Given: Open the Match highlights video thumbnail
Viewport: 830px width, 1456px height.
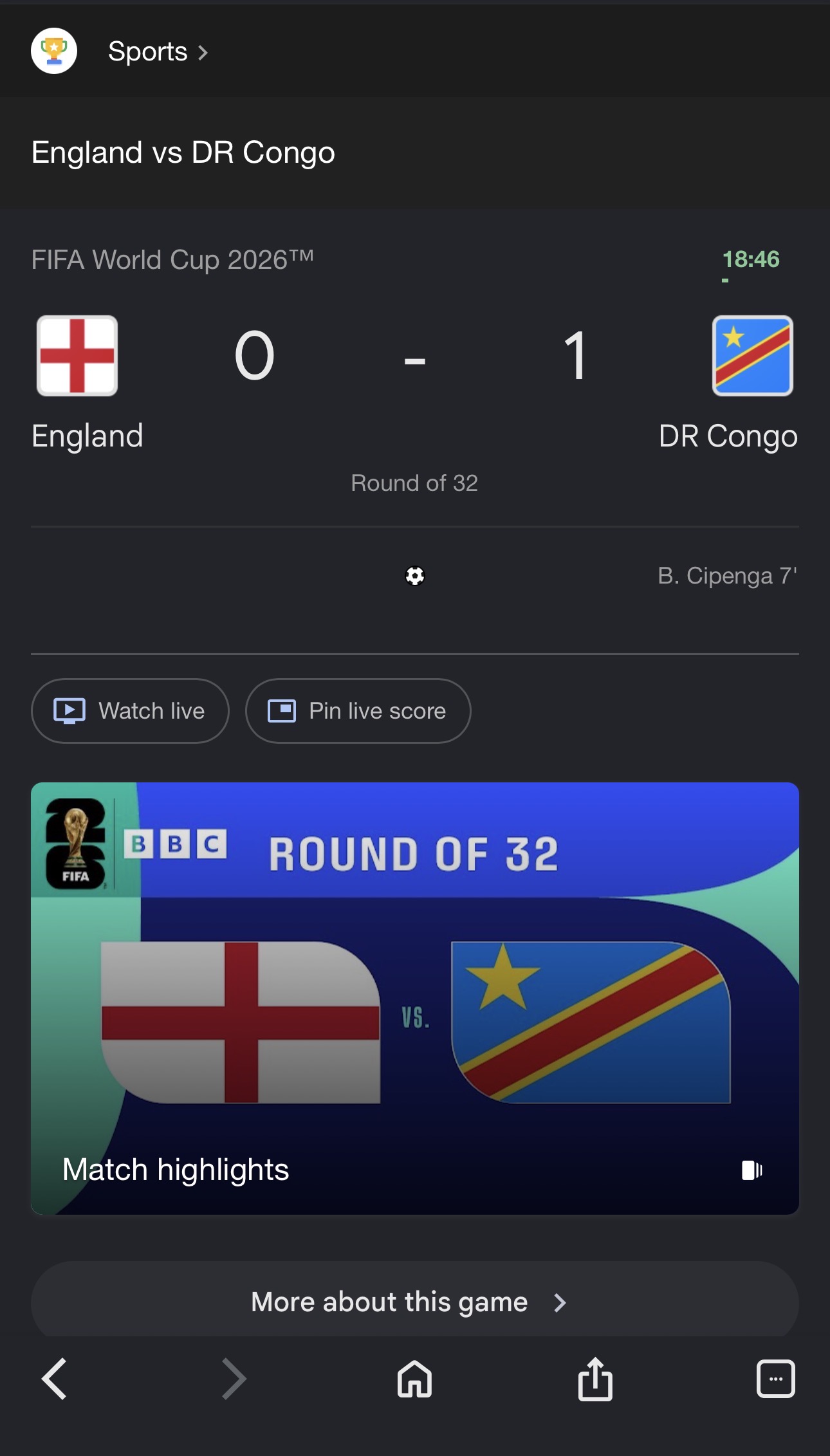Looking at the screenshot, I should 415,999.
